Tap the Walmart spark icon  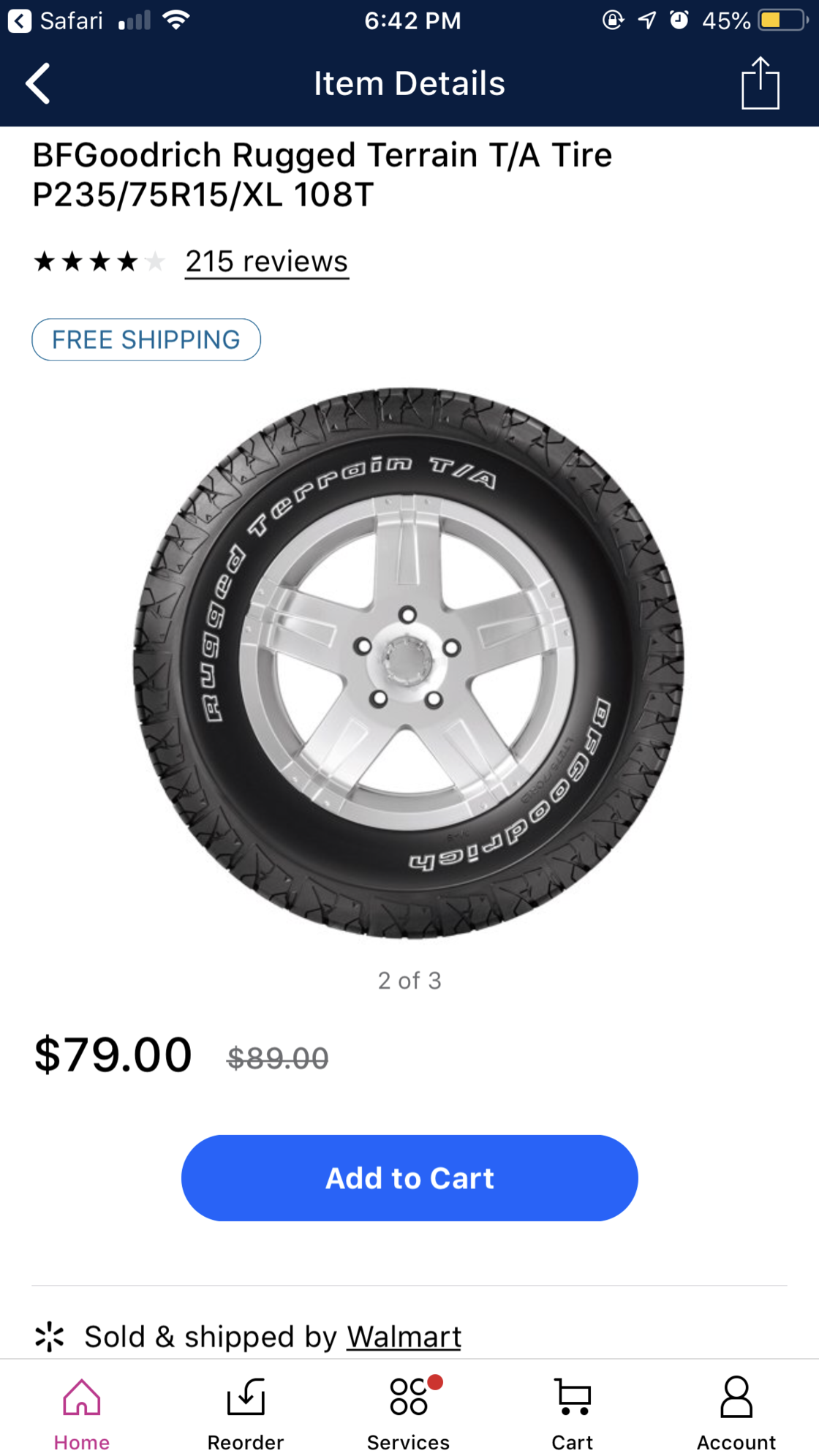[x=50, y=1337]
